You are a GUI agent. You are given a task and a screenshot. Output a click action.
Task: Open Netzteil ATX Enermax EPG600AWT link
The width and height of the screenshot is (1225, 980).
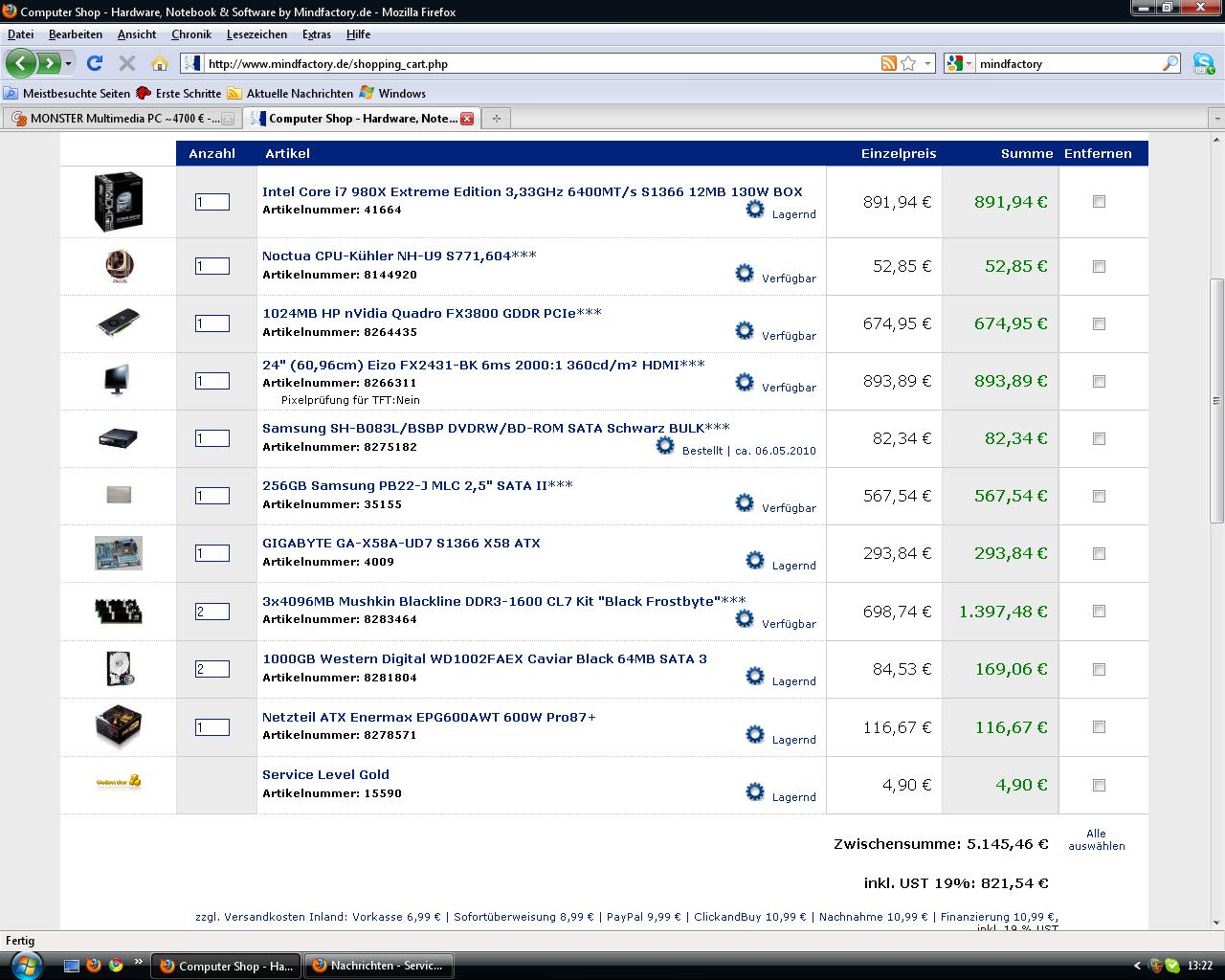429,717
